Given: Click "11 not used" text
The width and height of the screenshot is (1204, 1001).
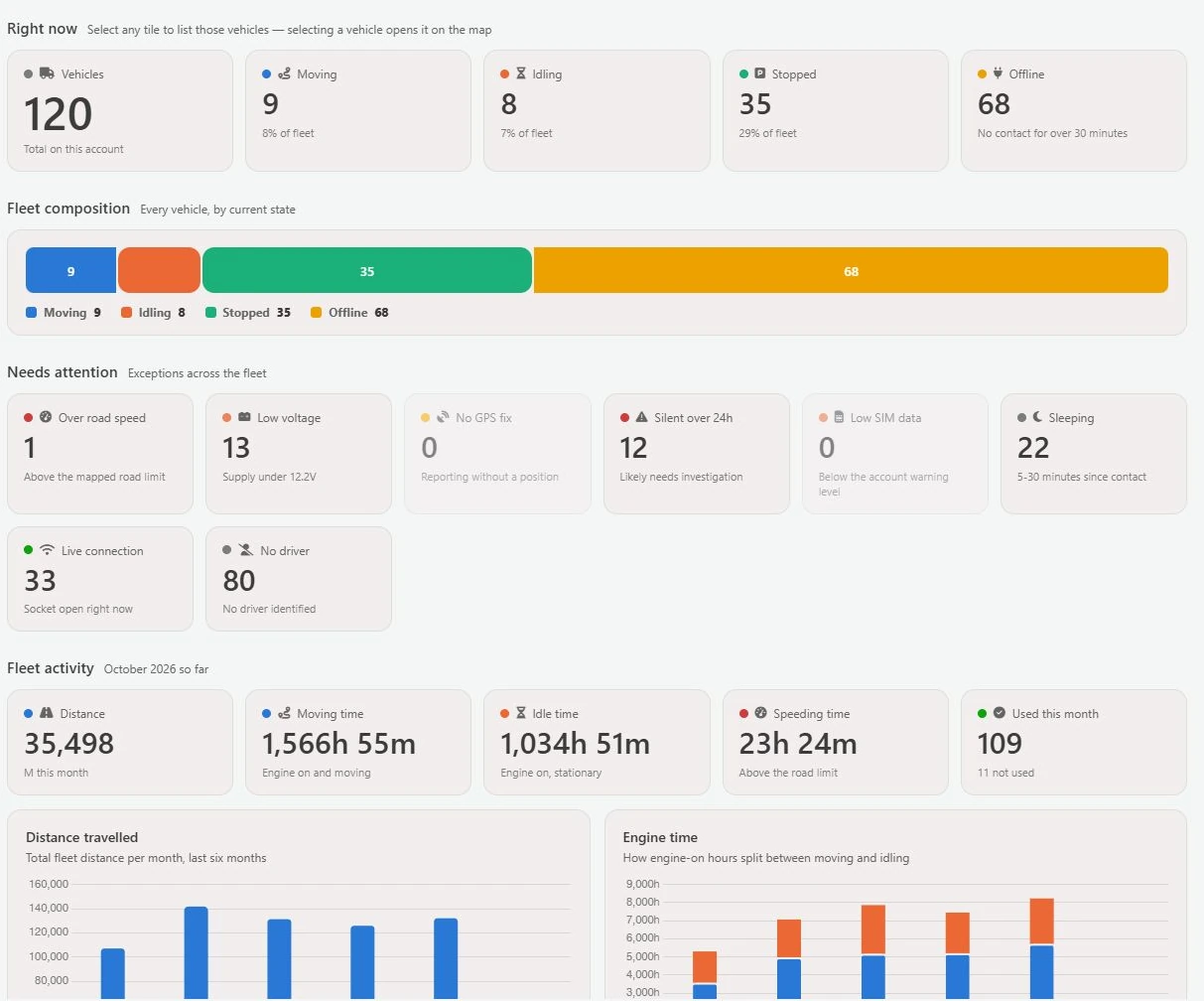Looking at the screenshot, I should tap(1005, 773).
